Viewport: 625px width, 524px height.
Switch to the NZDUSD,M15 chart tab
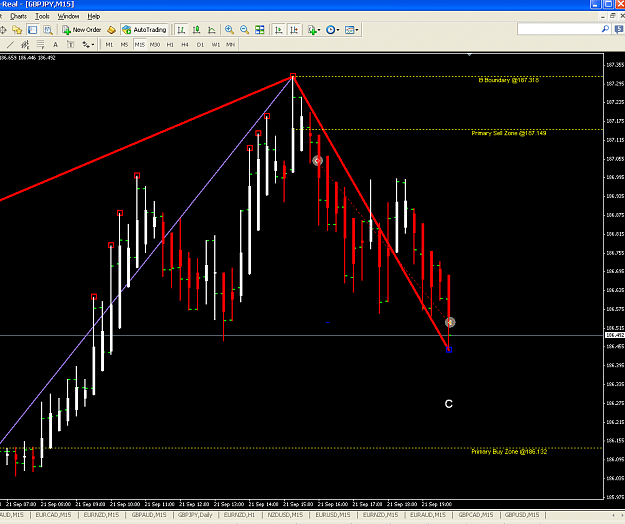point(285,515)
